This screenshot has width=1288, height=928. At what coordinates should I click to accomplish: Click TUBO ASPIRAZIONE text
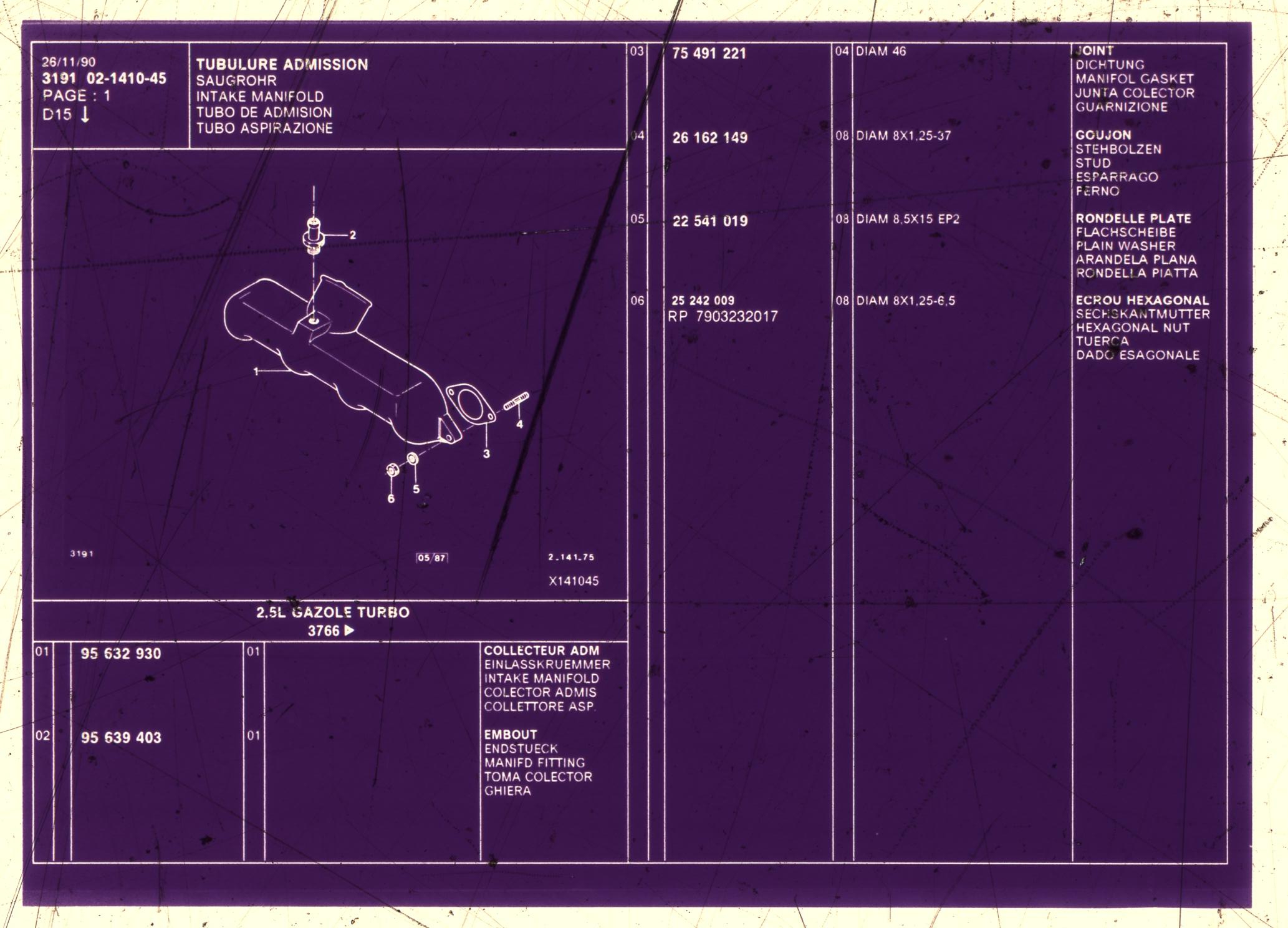pos(264,128)
